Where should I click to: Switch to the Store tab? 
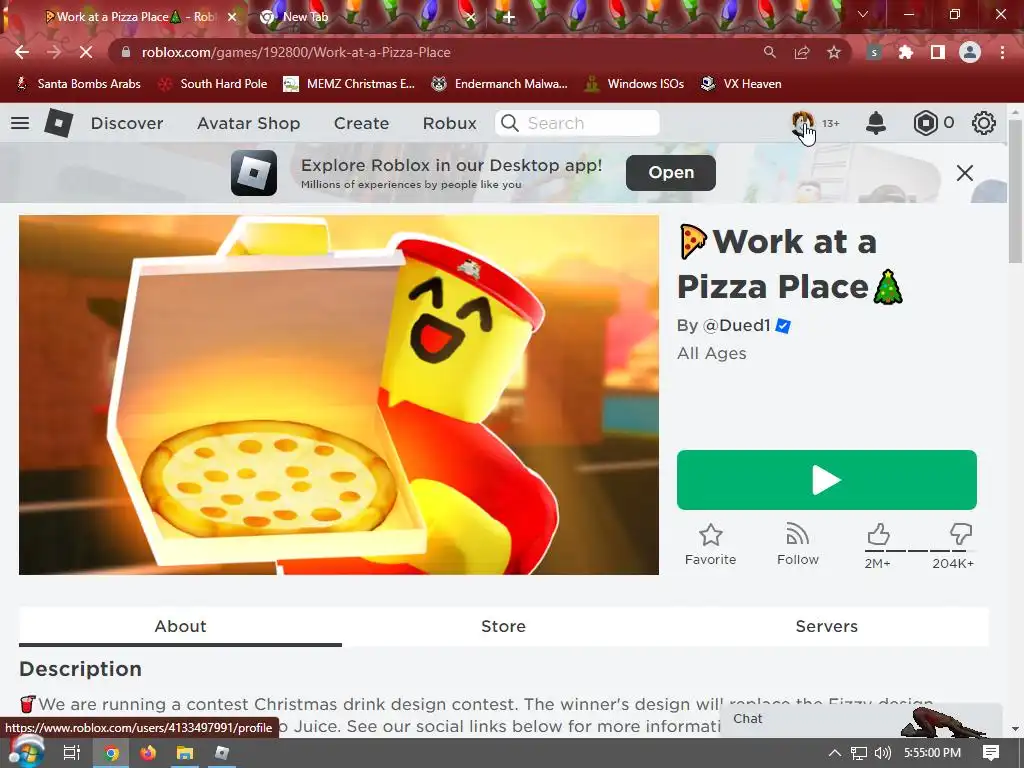point(504,626)
